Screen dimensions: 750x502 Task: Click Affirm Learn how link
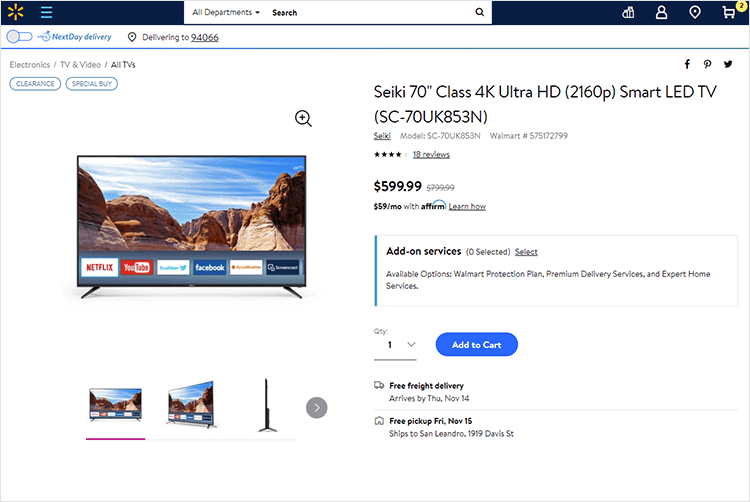pos(467,207)
